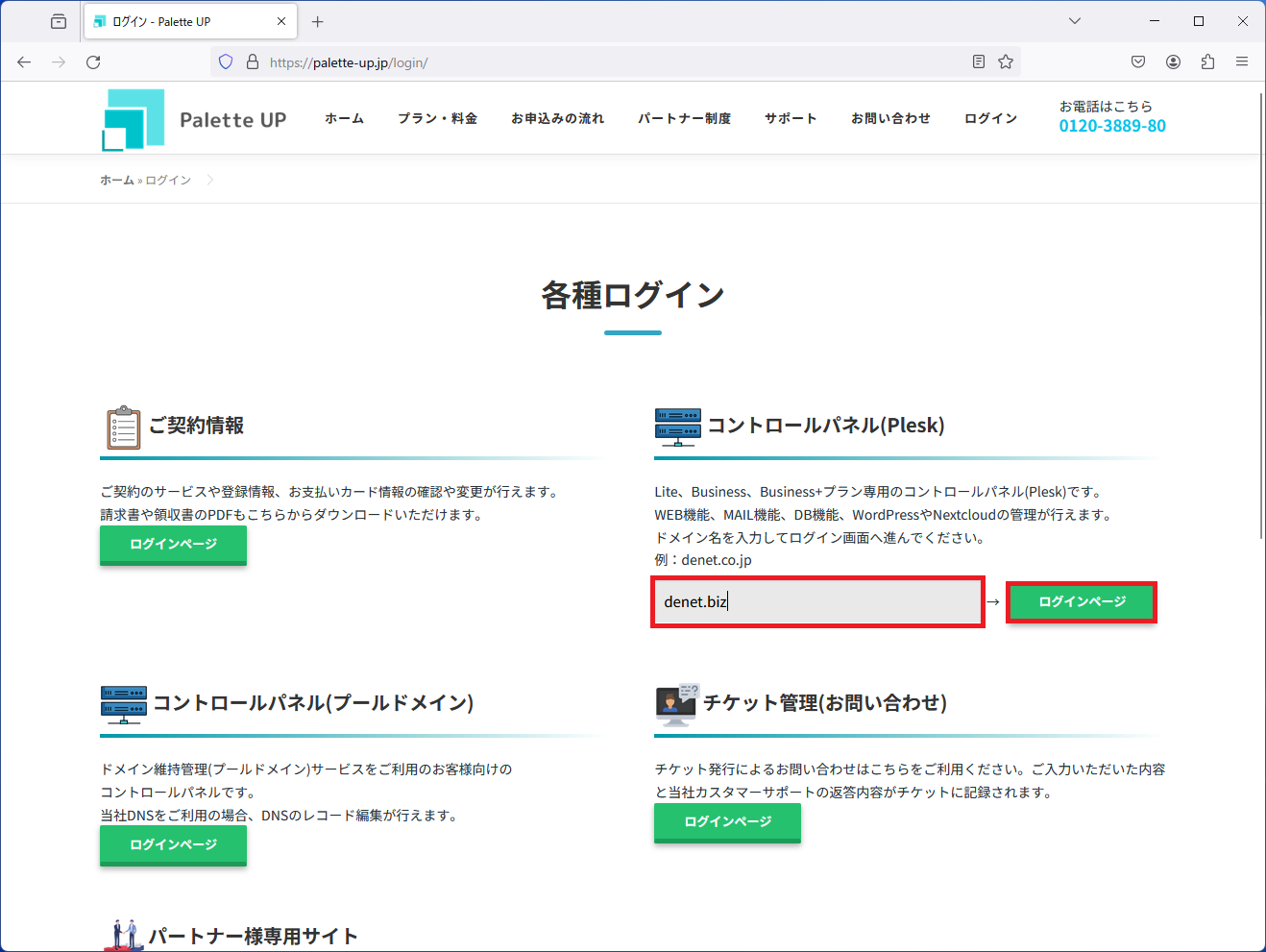This screenshot has width=1266, height=952.
Task: Click ログインページ button under ご契約情報
Action: coord(173,545)
